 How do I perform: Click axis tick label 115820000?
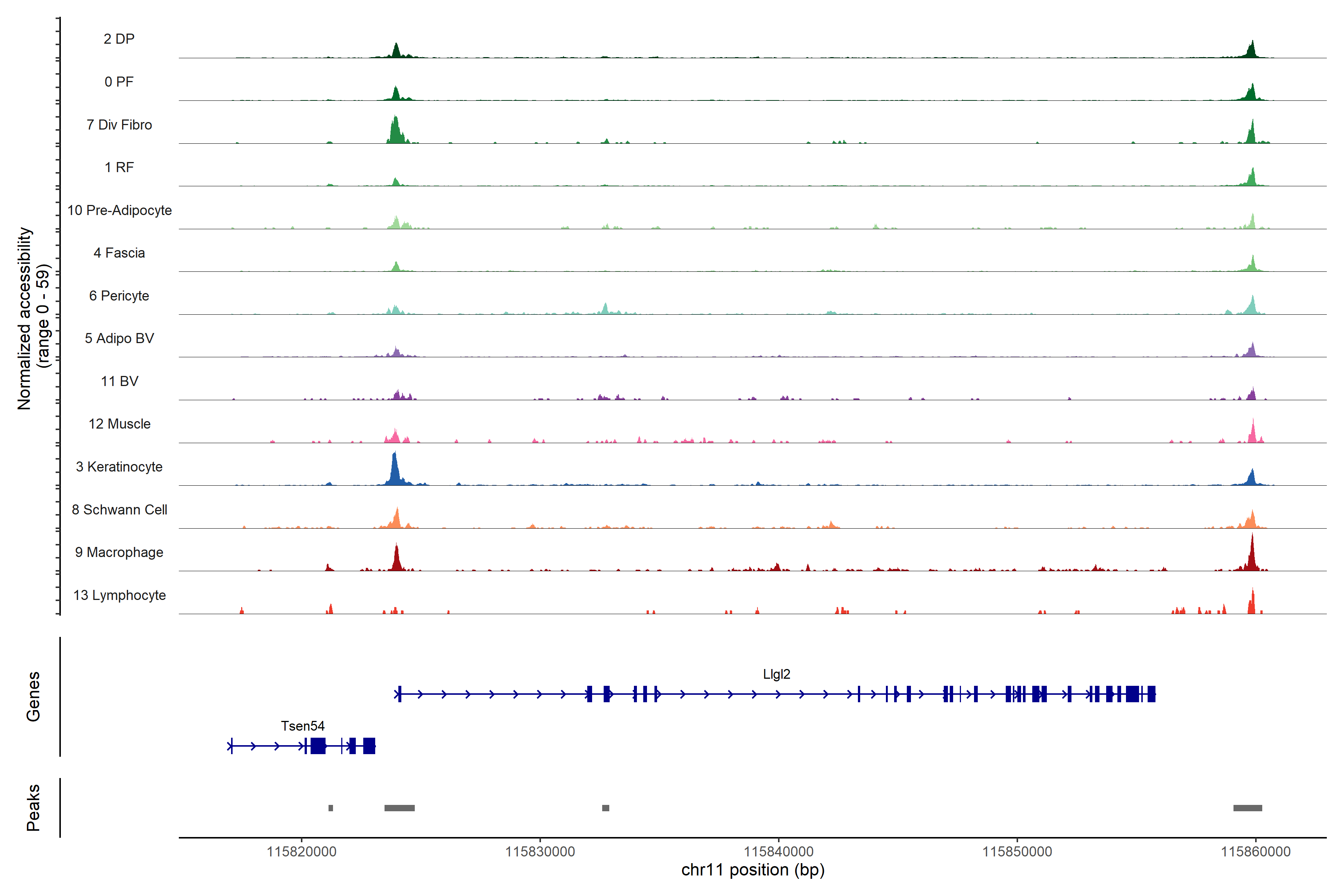[x=301, y=852]
